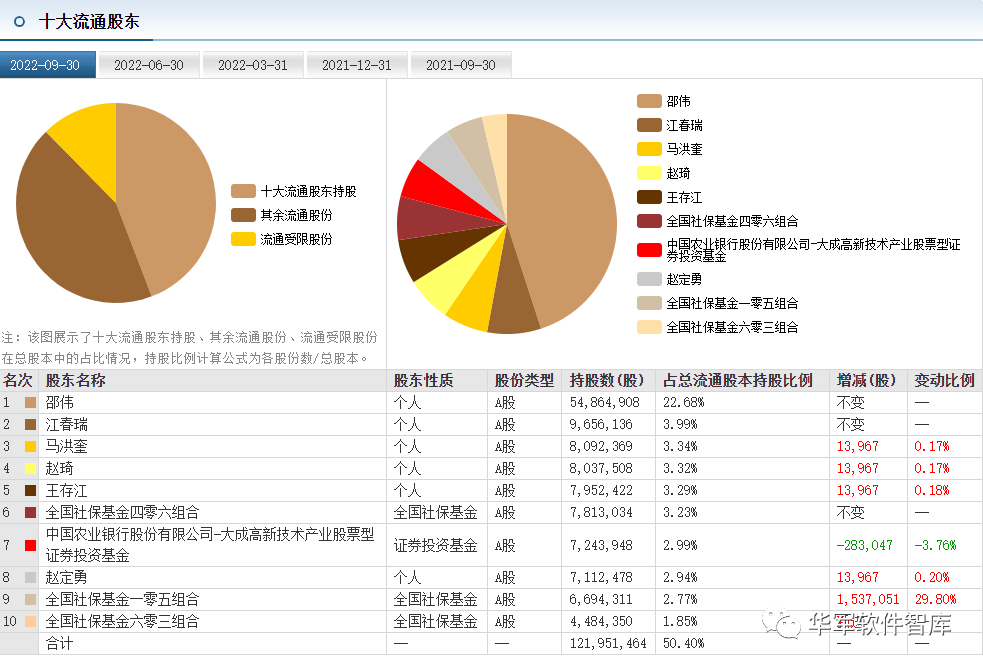Click the total 121,951,464 shares cell
The width and height of the screenshot is (983, 667).
point(608,643)
